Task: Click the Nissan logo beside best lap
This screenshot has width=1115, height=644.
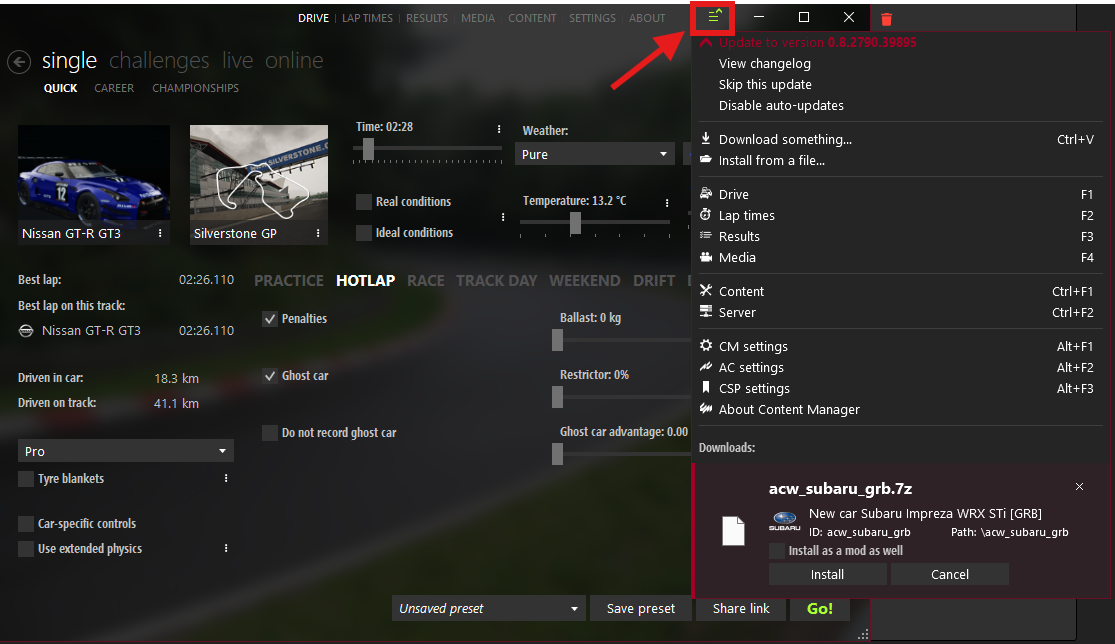Action: (26, 331)
